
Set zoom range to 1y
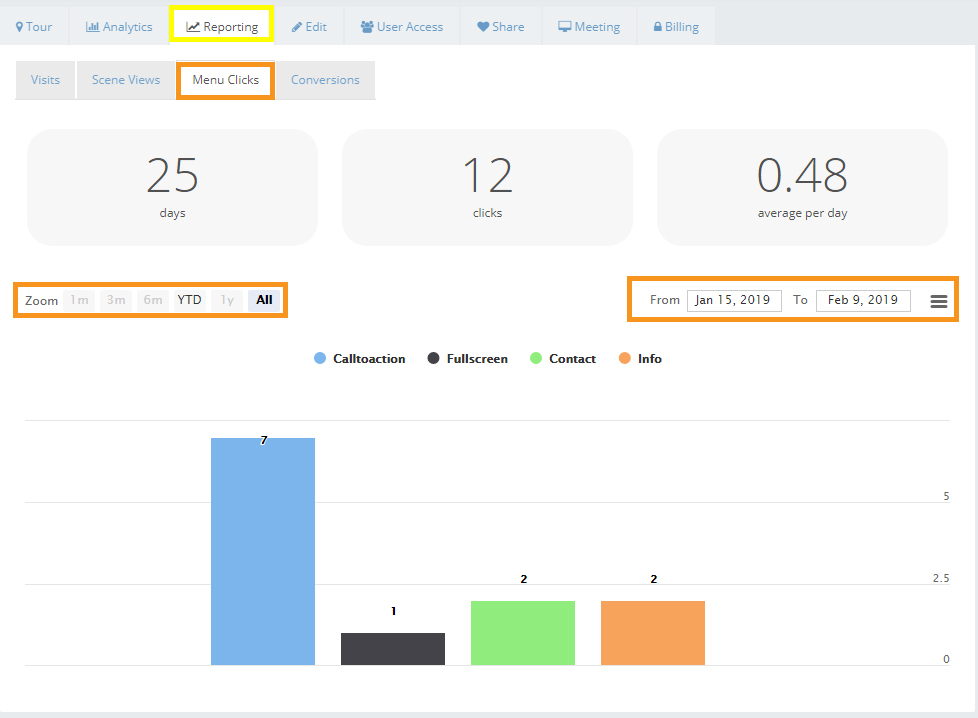click(x=227, y=300)
